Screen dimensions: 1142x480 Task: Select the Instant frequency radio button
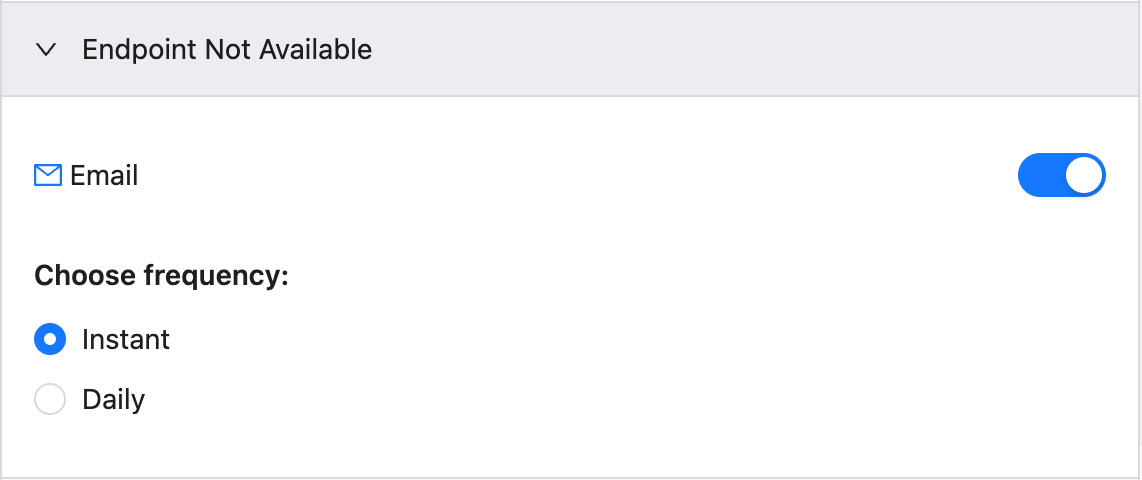coord(50,339)
